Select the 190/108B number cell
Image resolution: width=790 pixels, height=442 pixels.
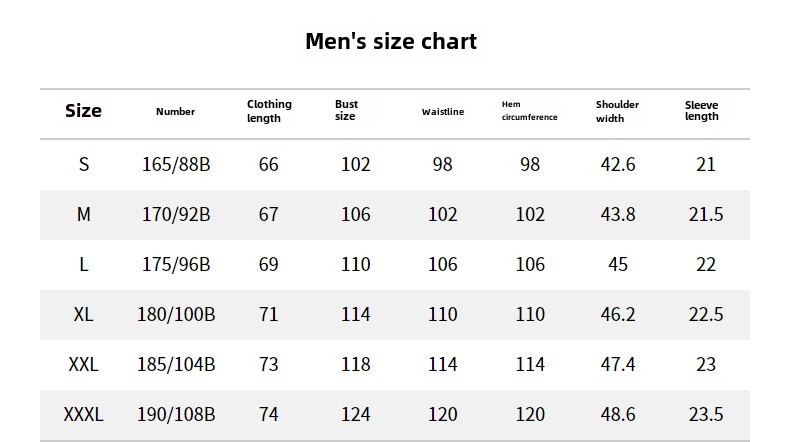(176, 414)
